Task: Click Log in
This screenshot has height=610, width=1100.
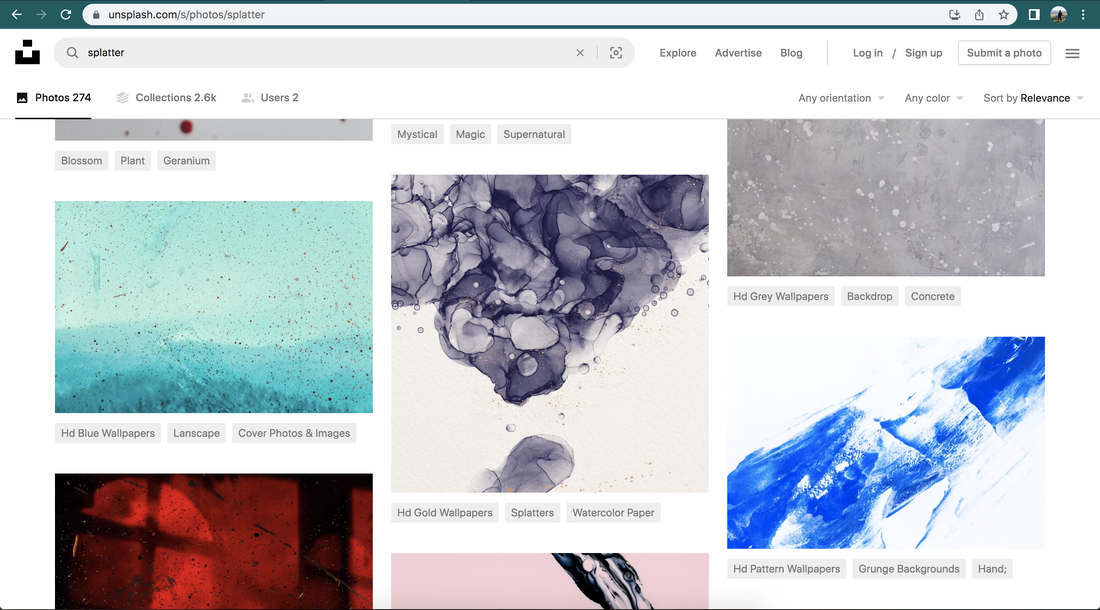Action: (868, 53)
